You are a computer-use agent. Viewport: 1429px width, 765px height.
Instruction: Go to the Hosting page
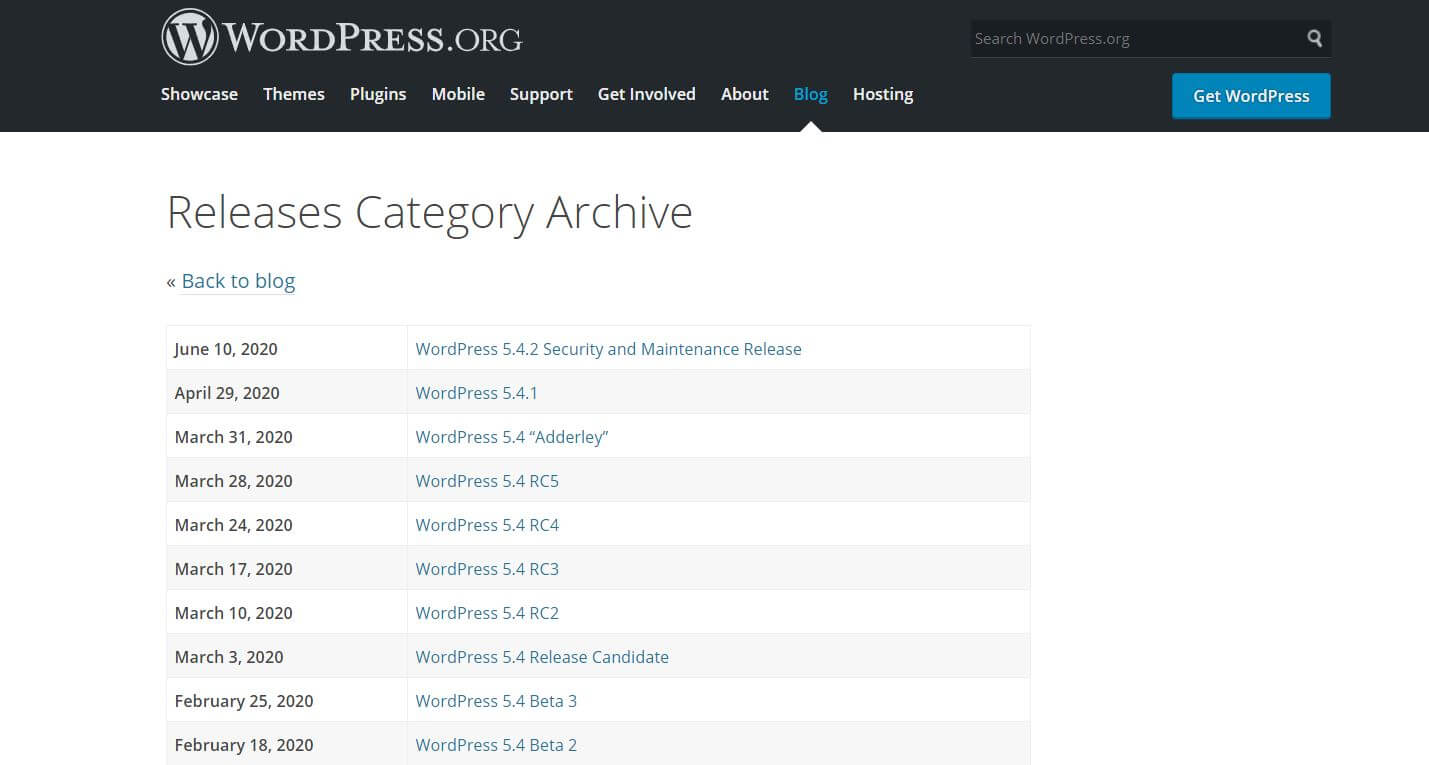click(883, 94)
